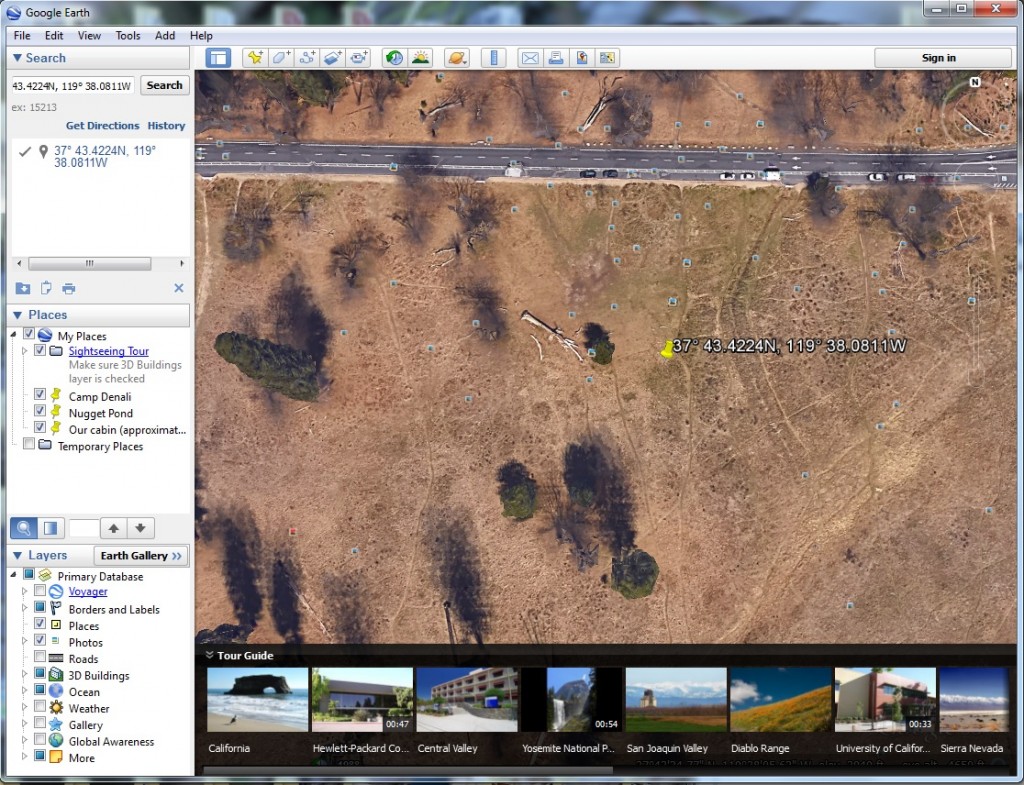Select the Add Placemark tool

(255, 57)
